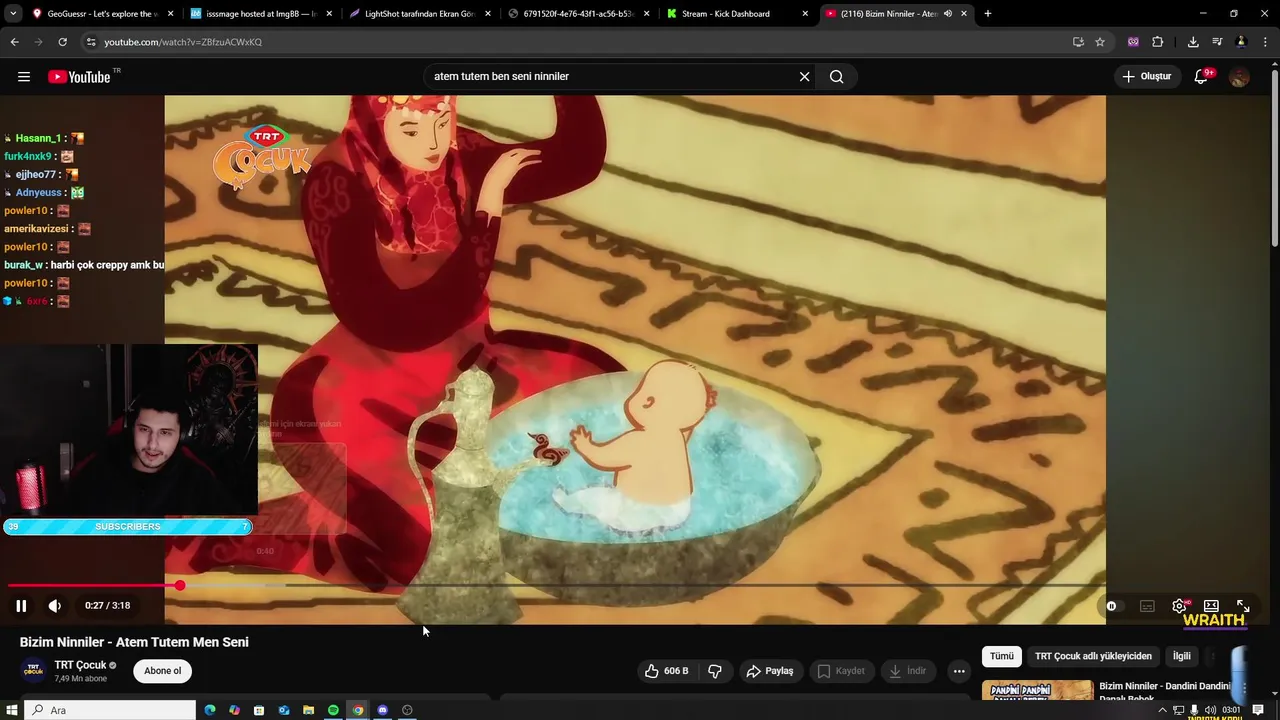Open the account avatar menu
Viewport: 1280px width, 720px height.
click(1239, 77)
